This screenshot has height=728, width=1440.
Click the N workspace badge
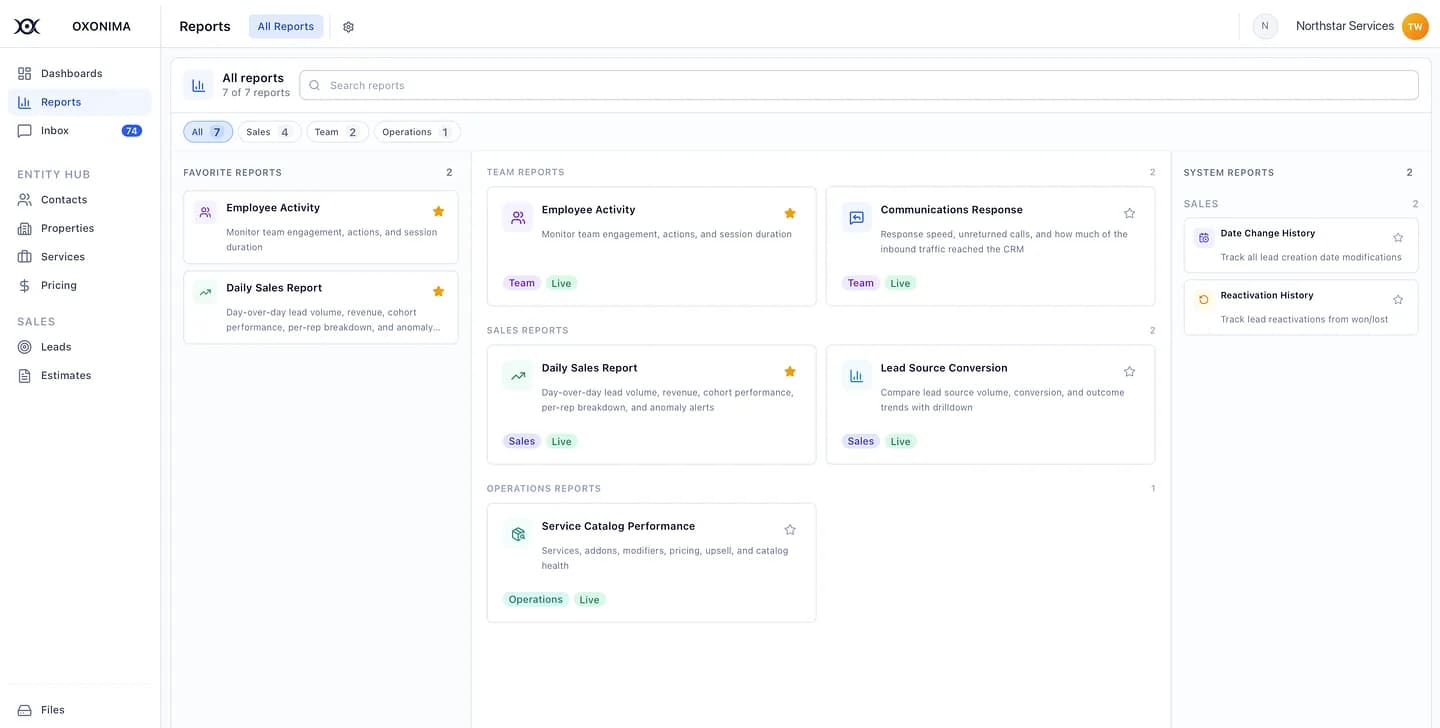pyautogui.click(x=1265, y=27)
